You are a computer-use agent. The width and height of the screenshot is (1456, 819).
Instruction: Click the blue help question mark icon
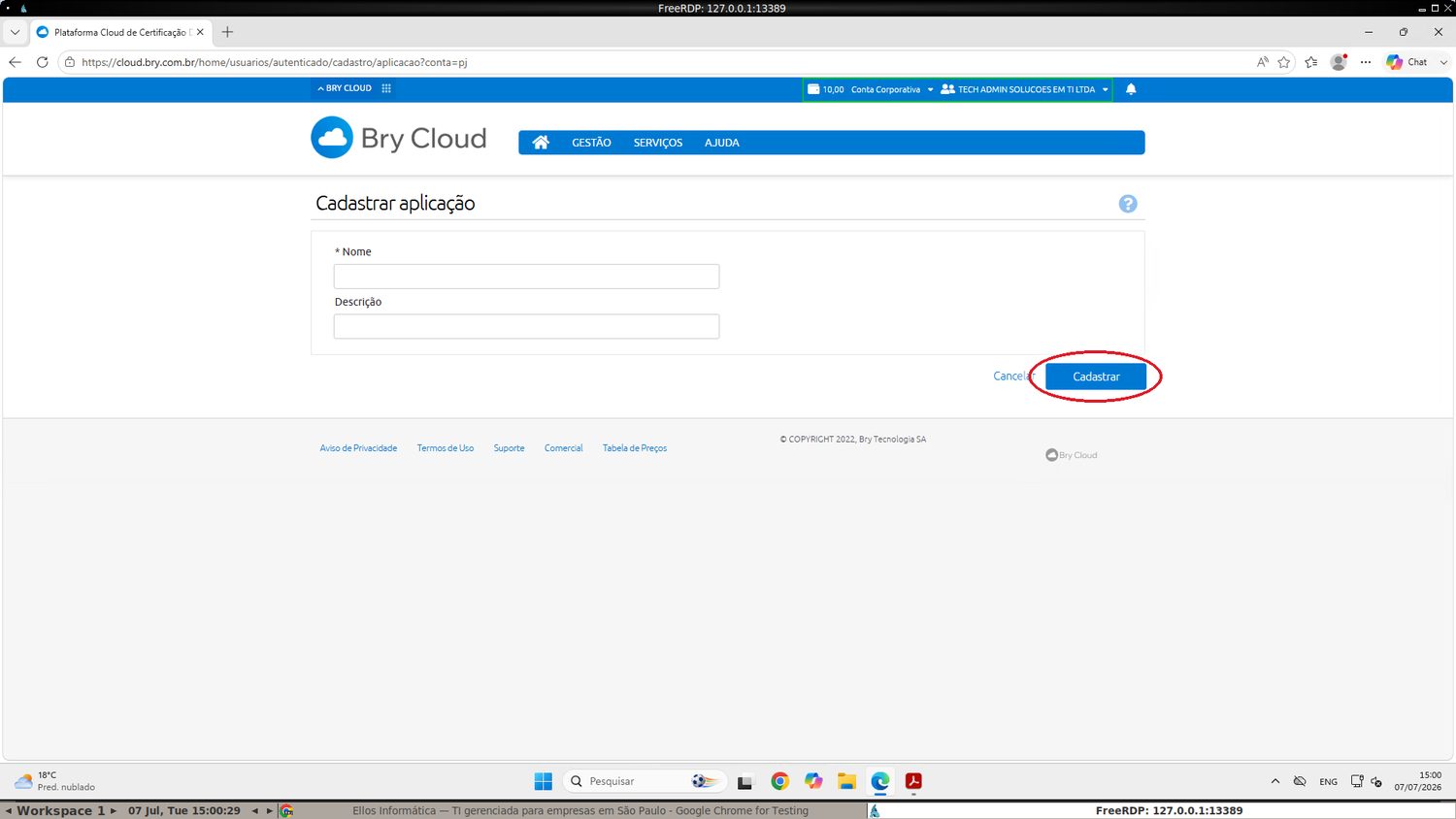[1128, 204]
